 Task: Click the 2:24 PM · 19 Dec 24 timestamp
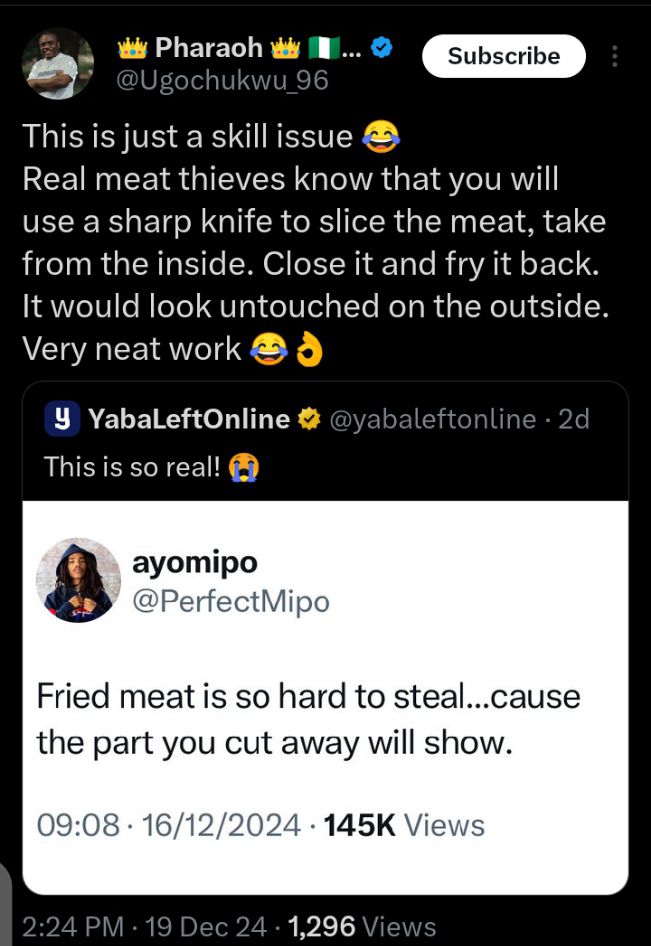[146, 927]
